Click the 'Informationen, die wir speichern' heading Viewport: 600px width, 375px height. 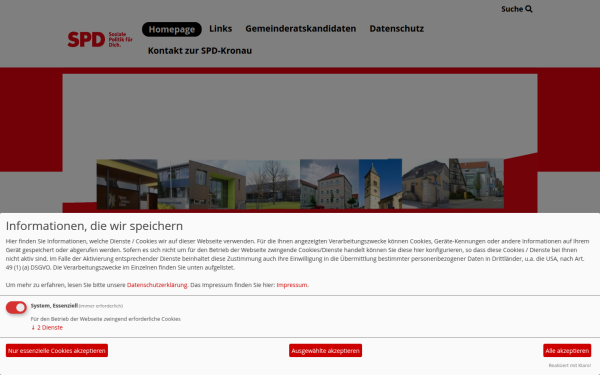tap(94, 226)
